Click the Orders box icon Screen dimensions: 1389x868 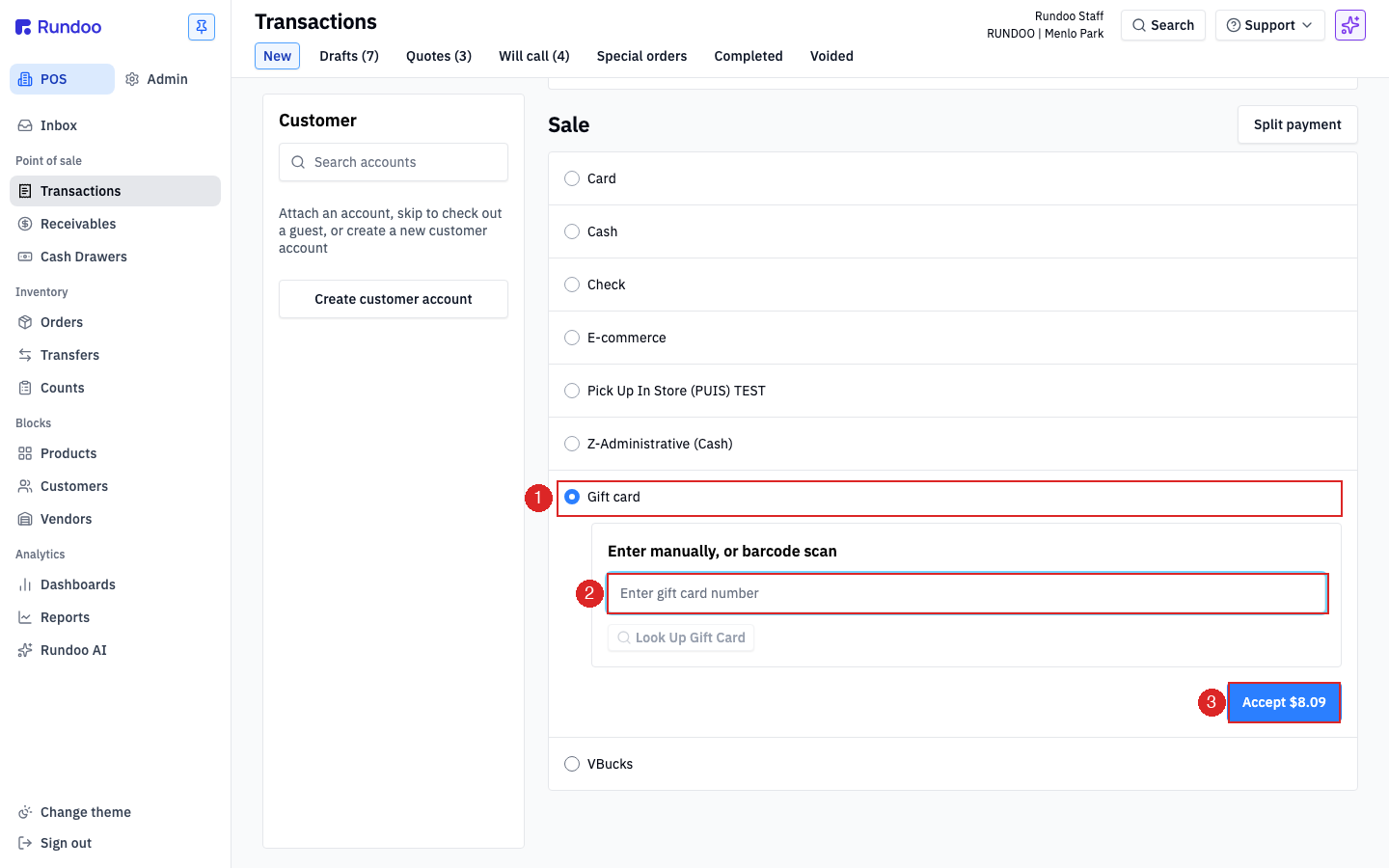[25, 322]
